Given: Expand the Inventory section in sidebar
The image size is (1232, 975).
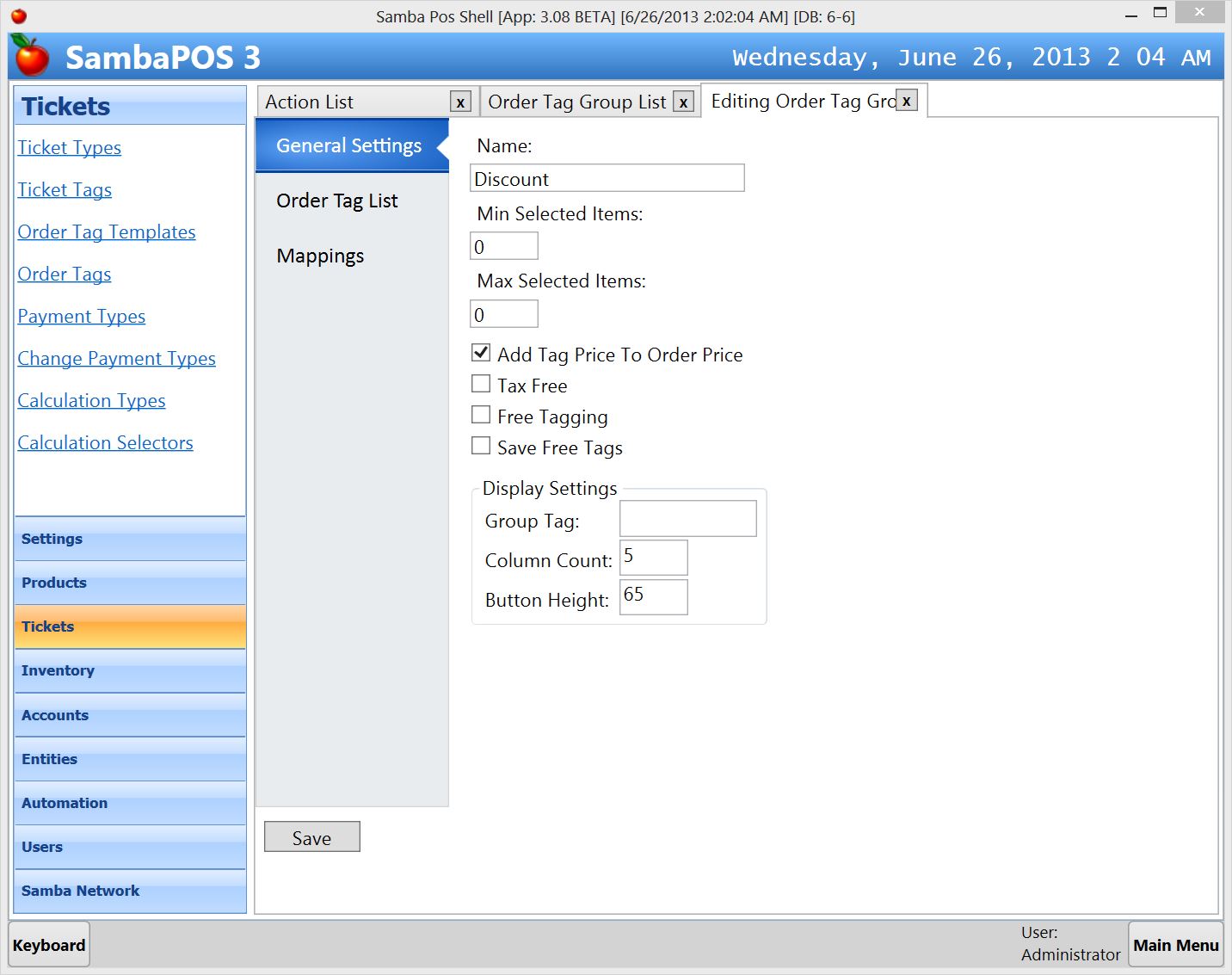Looking at the screenshot, I should [x=58, y=670].
